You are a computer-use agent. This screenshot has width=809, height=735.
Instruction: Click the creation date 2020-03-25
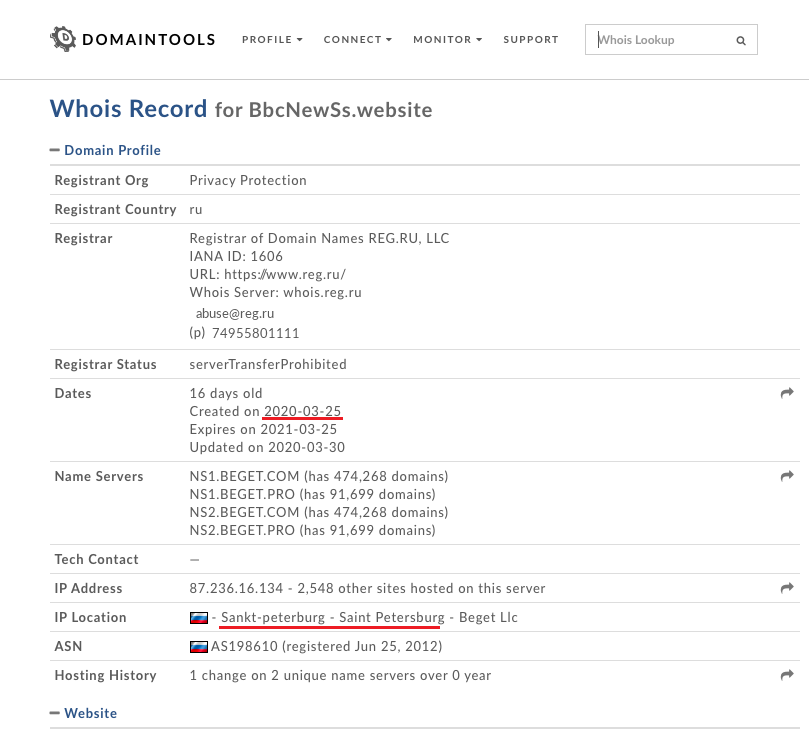click(x=304, y=412)
